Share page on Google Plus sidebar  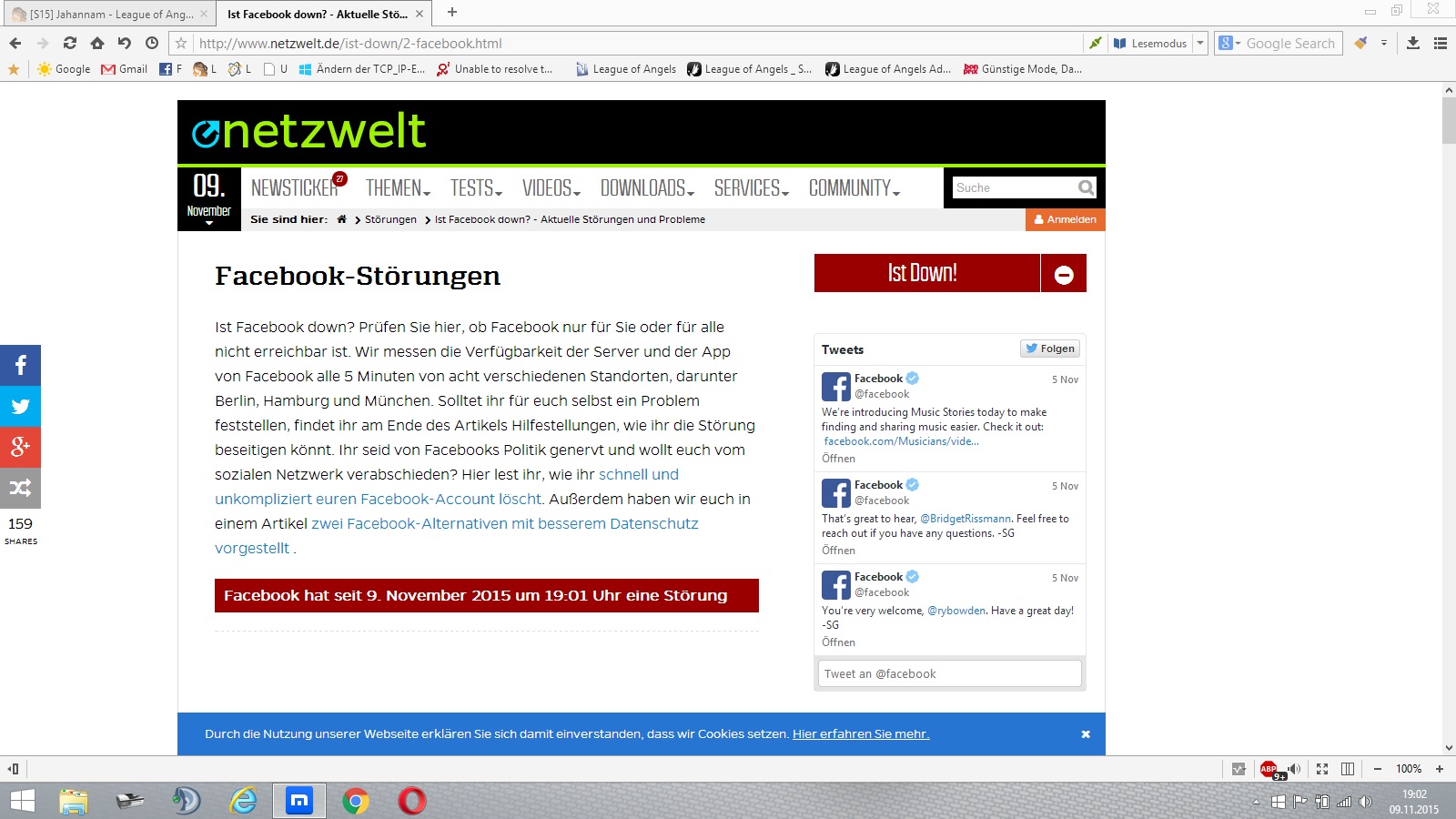[20, 447]
